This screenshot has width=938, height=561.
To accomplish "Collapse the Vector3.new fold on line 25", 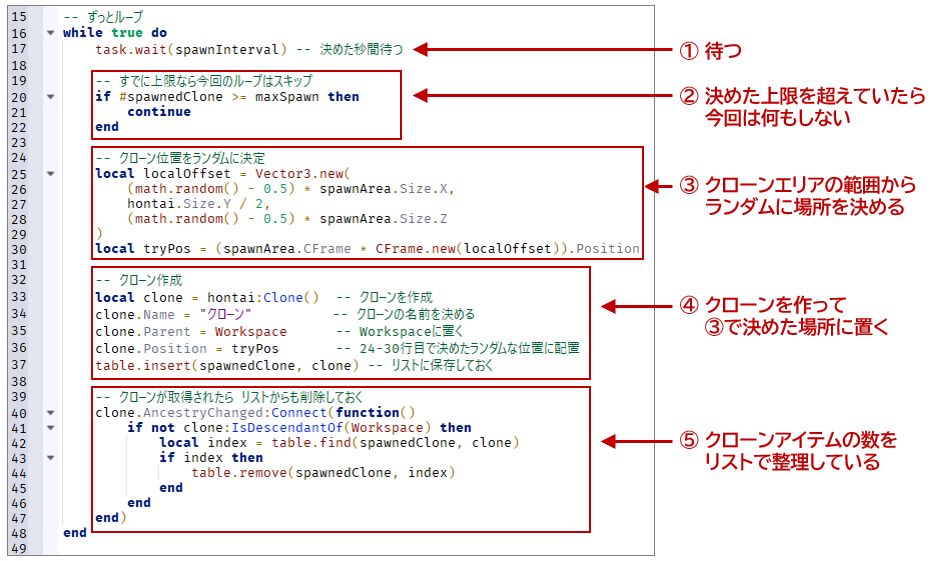I will click(51, 174).
